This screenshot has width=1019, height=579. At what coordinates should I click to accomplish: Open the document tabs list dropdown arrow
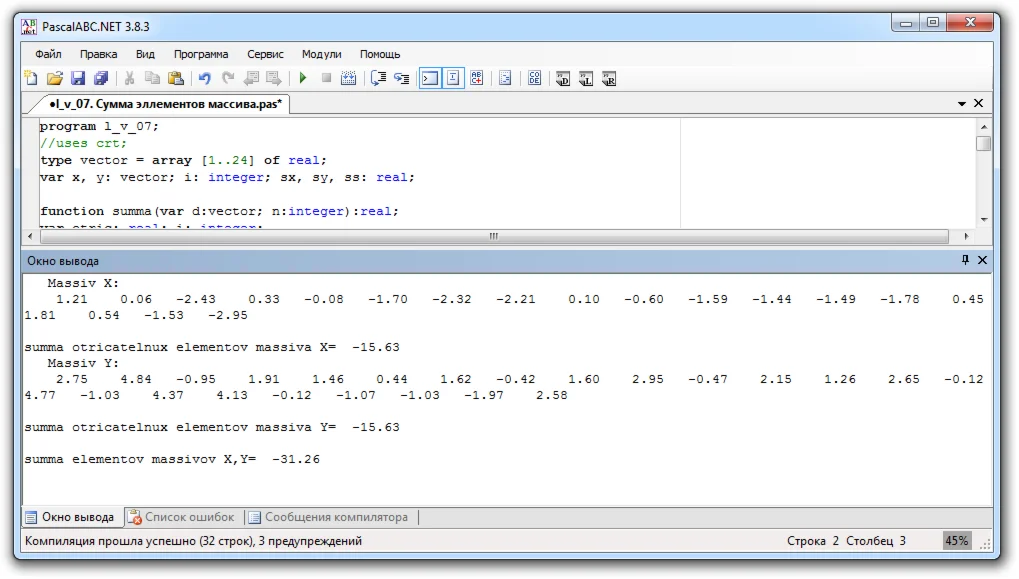click(x=962, y=103)
